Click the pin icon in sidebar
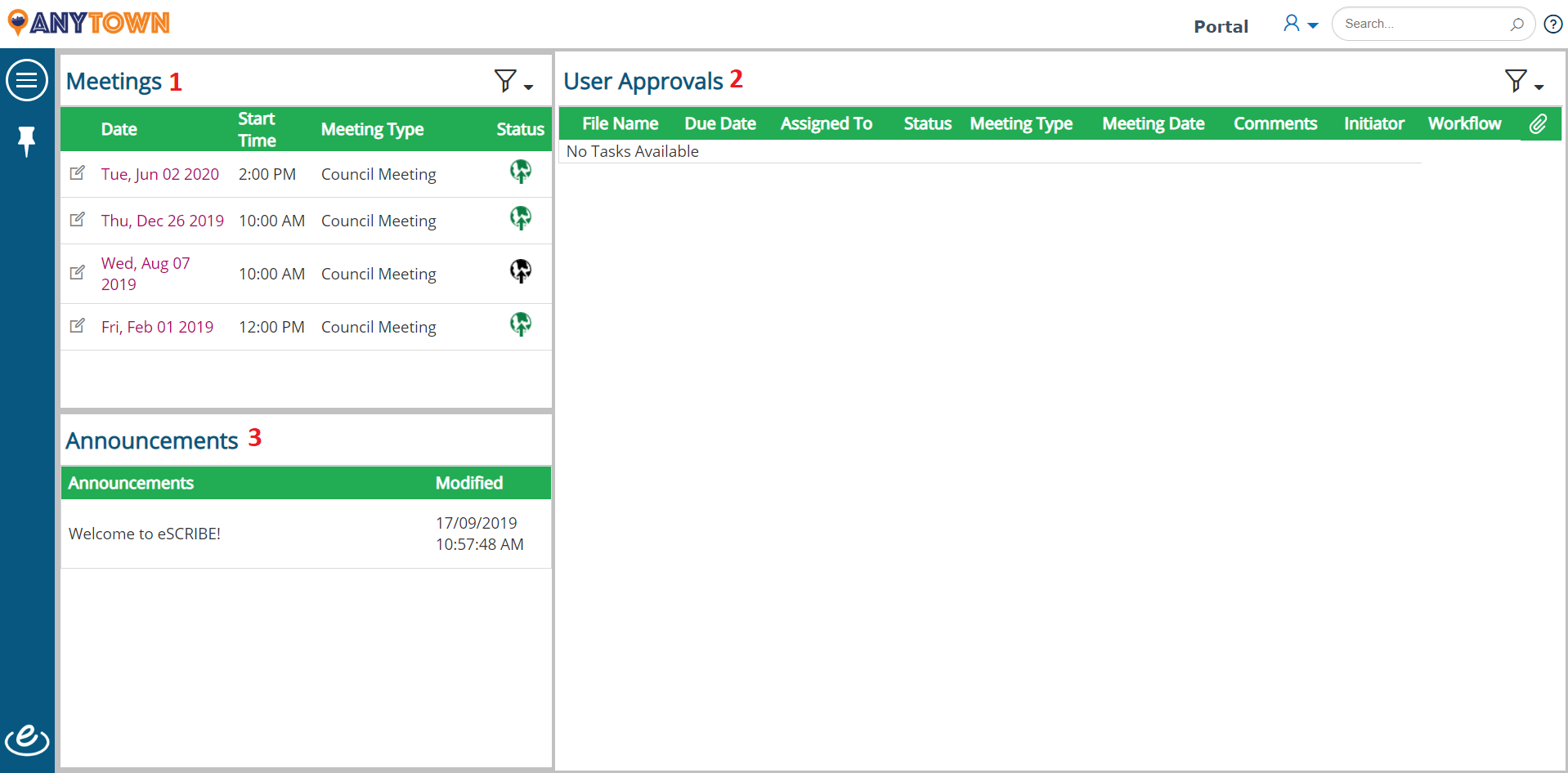The width and height of the screenshot is (1568, 773). (27, 141)
